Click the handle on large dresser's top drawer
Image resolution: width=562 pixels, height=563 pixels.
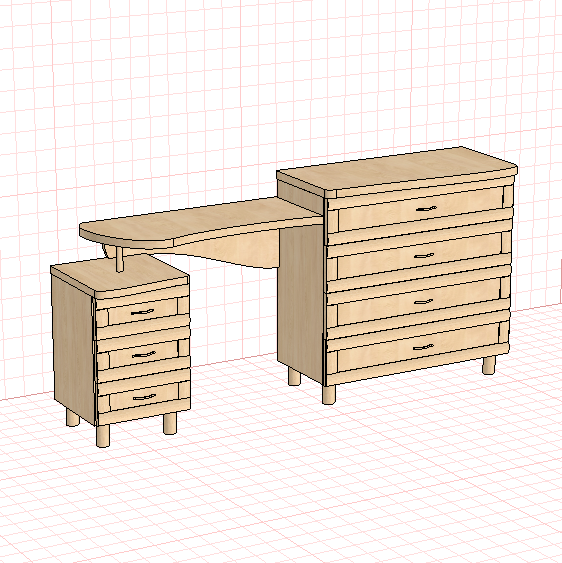pyautogui.click(x=426, y=209)
